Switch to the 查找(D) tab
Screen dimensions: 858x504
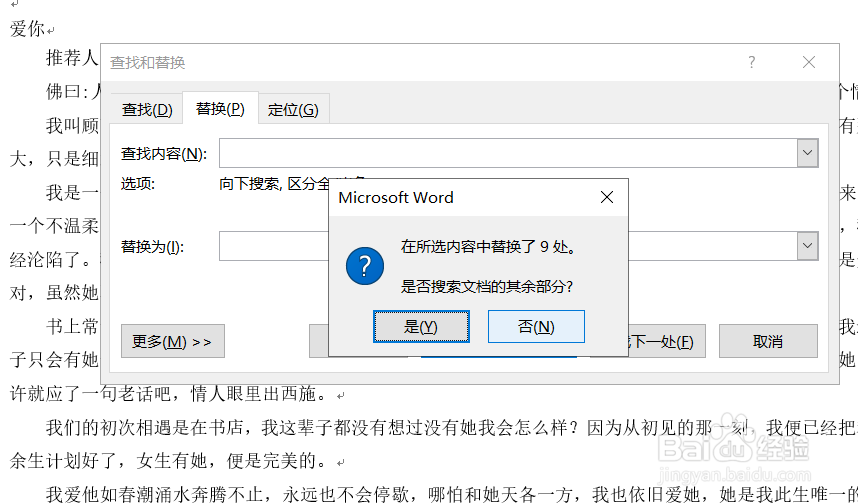click(x=147, y=109)
